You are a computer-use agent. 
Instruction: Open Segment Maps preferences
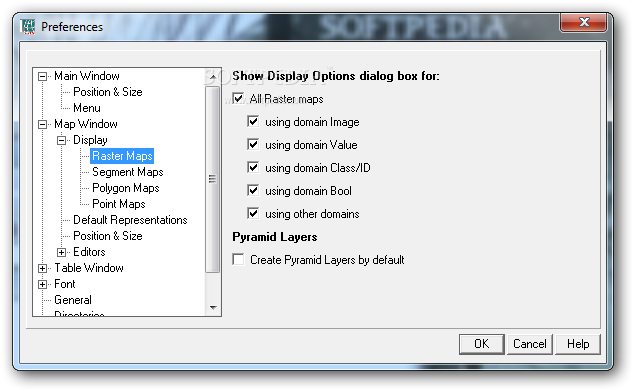click(x=128, y=172)
